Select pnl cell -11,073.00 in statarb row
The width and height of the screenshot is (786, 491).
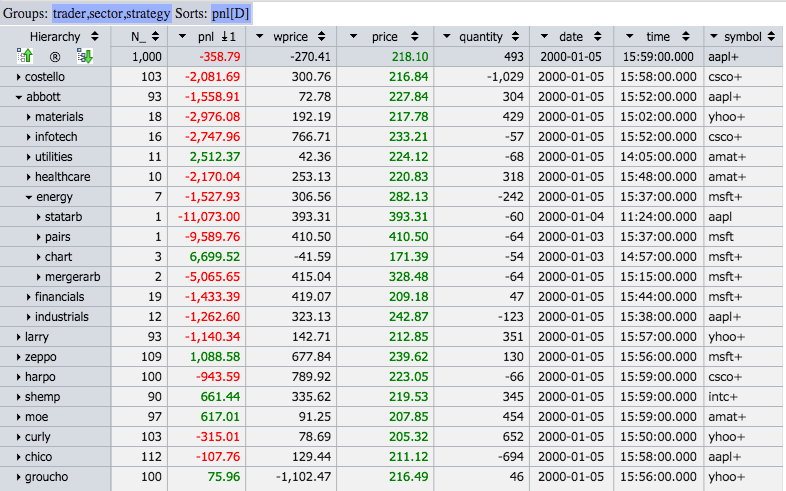[207, 217]
